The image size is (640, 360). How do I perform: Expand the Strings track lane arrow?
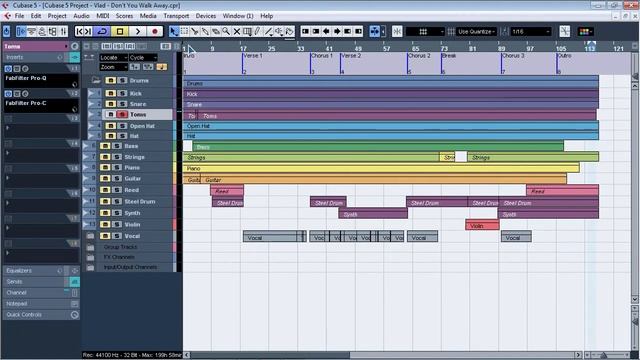[86, 157]
